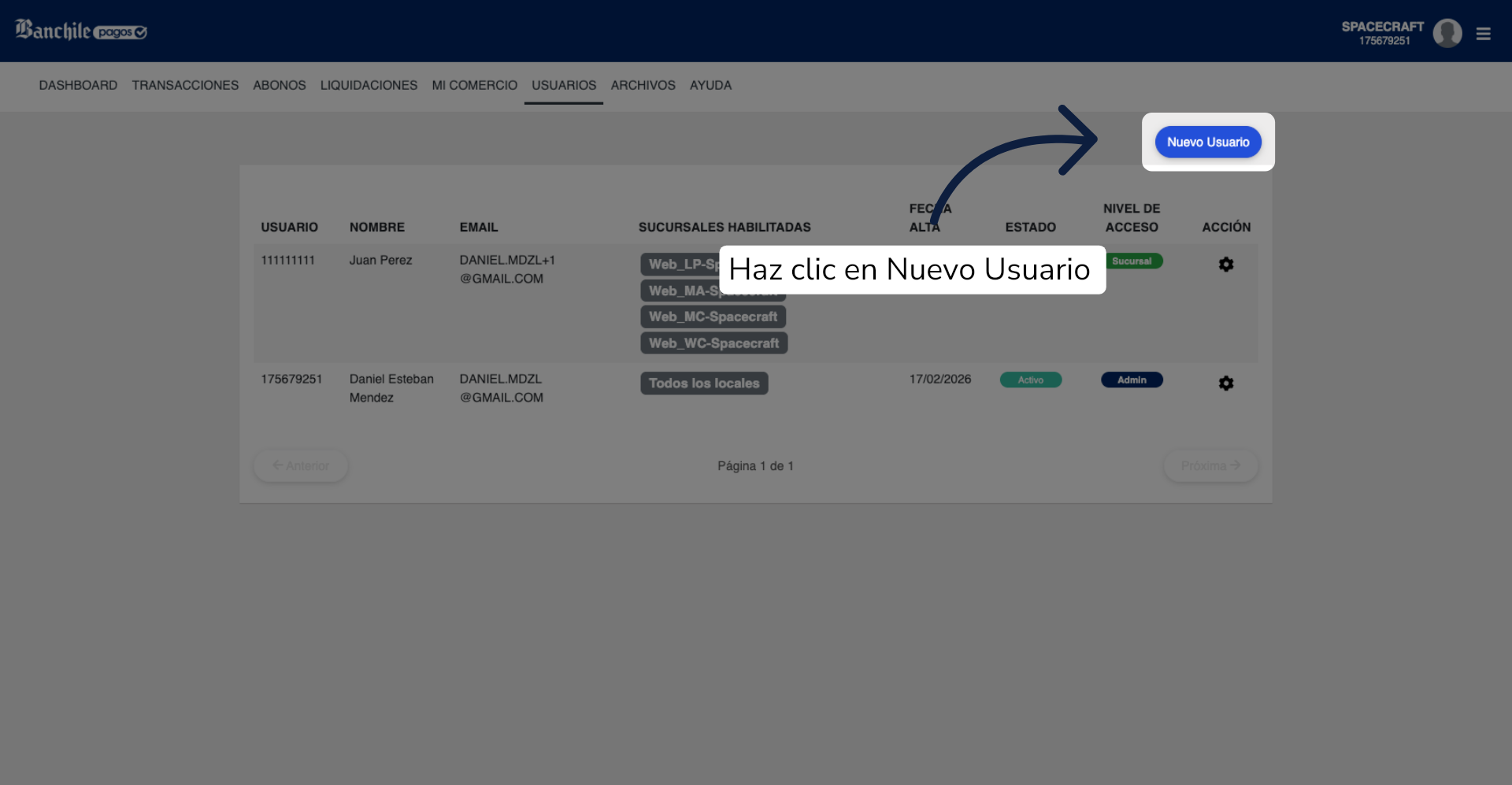Click the NIVEL DE ACCESO column header
This screenshot has height=785, width=1512.
[1132, 218]
